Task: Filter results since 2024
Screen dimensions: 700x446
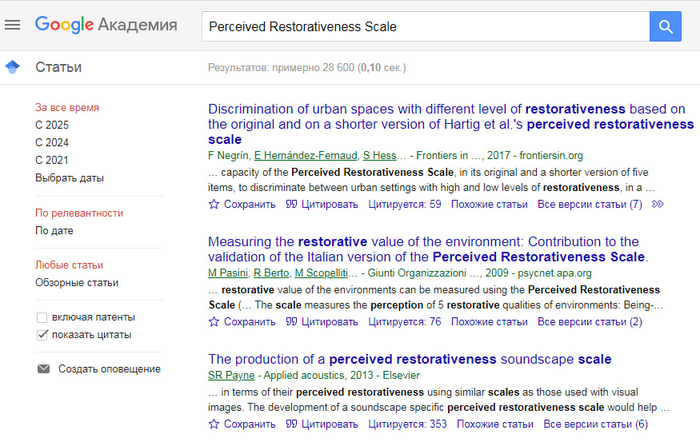Action: tap(52, 143)
